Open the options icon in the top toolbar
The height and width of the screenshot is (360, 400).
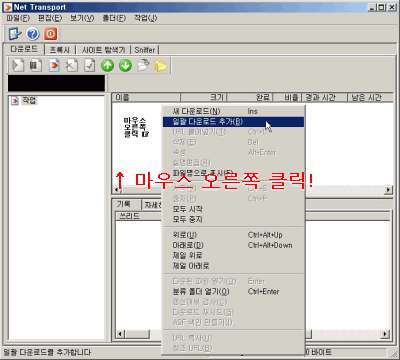pos(15,34)
